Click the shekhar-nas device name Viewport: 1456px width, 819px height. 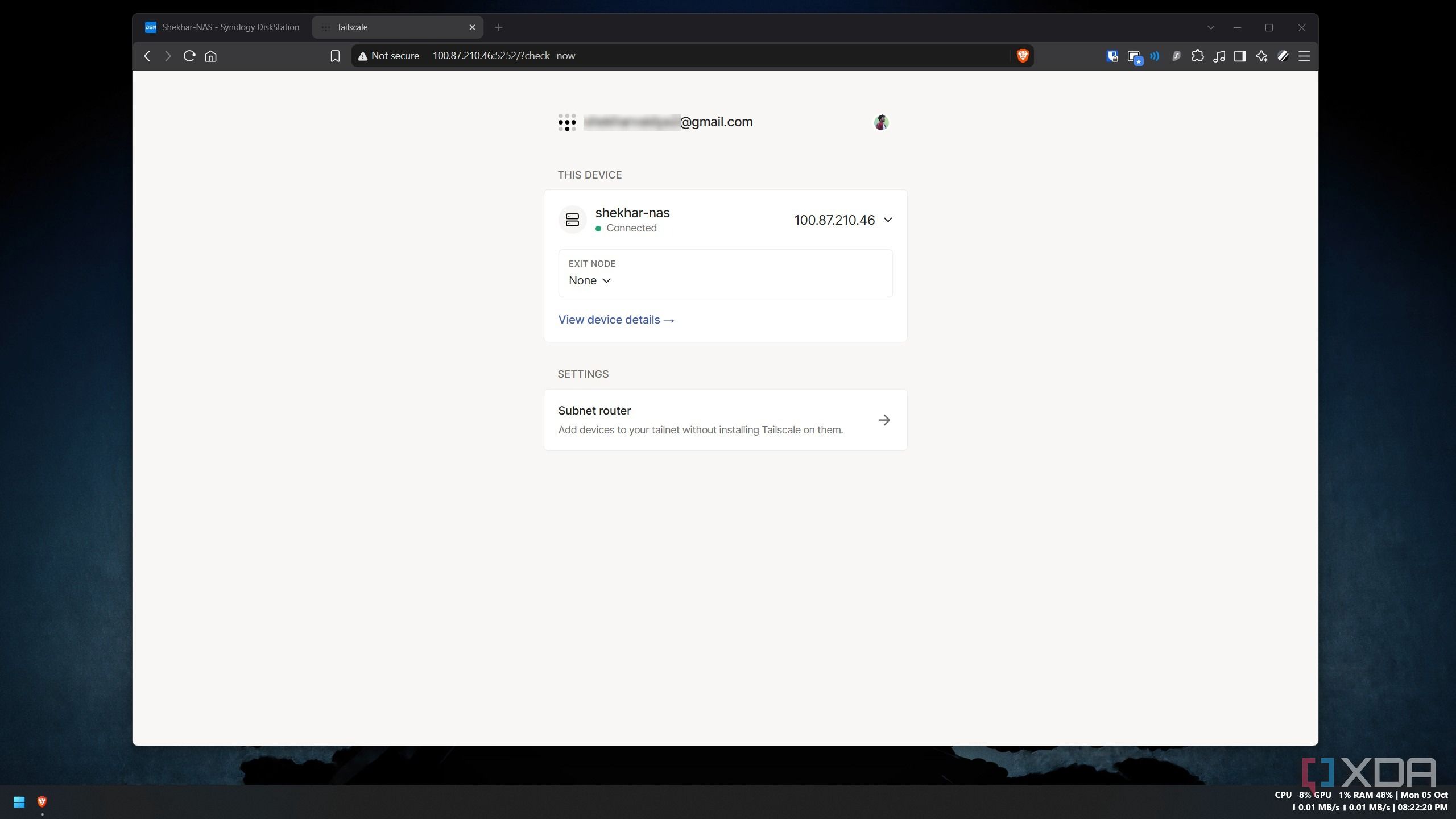632,213
